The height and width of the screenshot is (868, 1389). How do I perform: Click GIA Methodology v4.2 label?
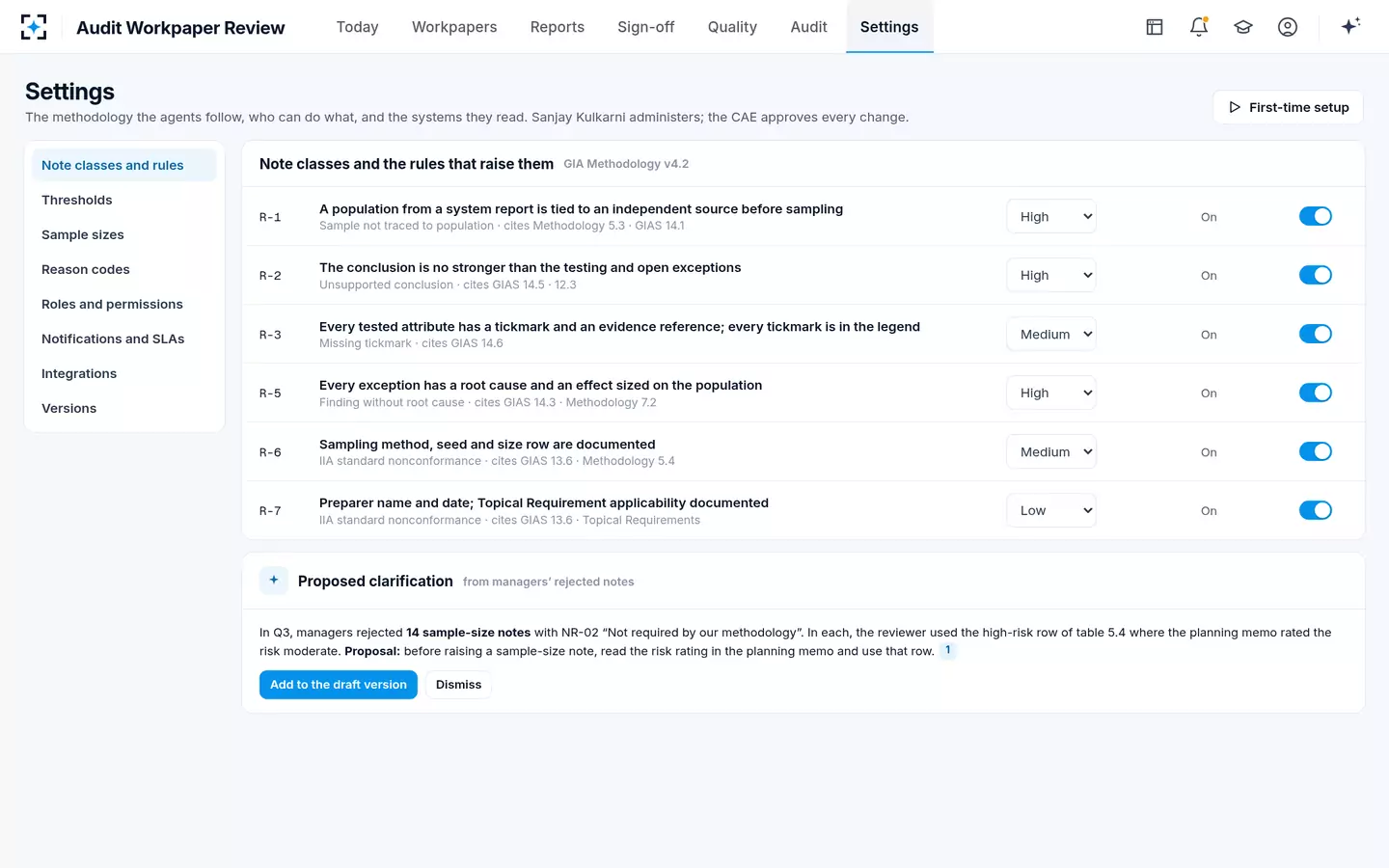pyautogui.click(x=626, y=164)
